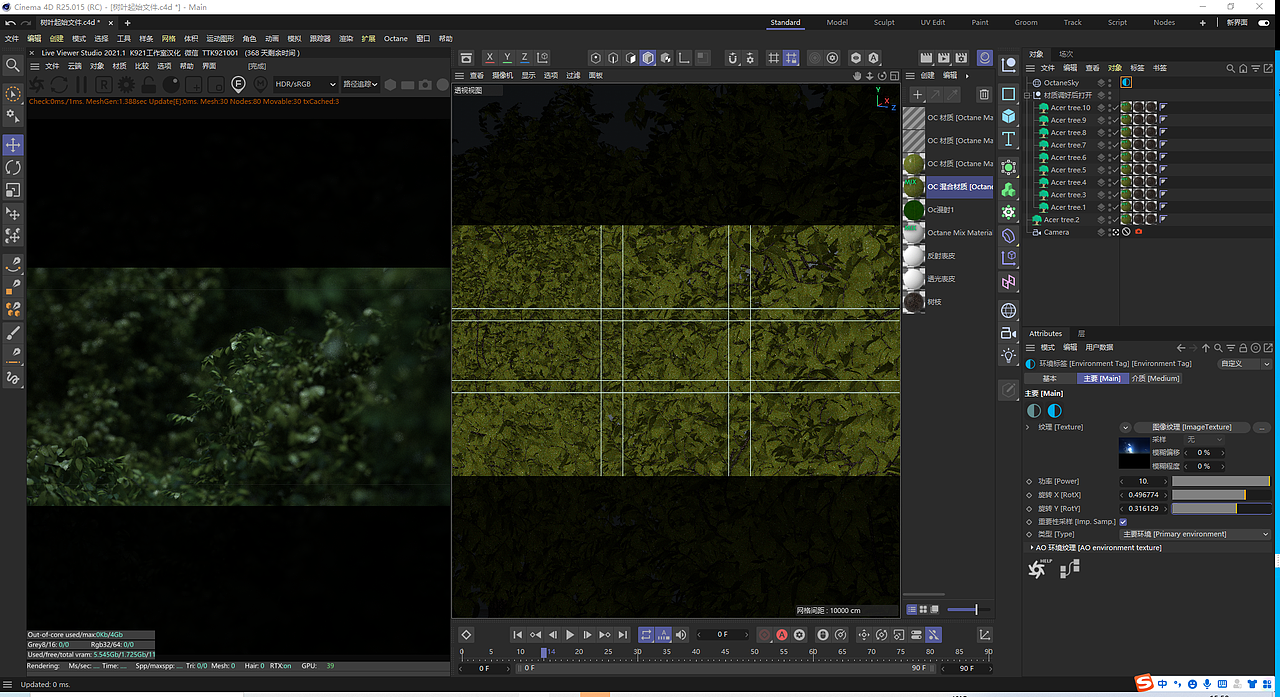This screenshot has width=1280, height=697.
Task: Click the Rotate tool icon
Action: 13,167
